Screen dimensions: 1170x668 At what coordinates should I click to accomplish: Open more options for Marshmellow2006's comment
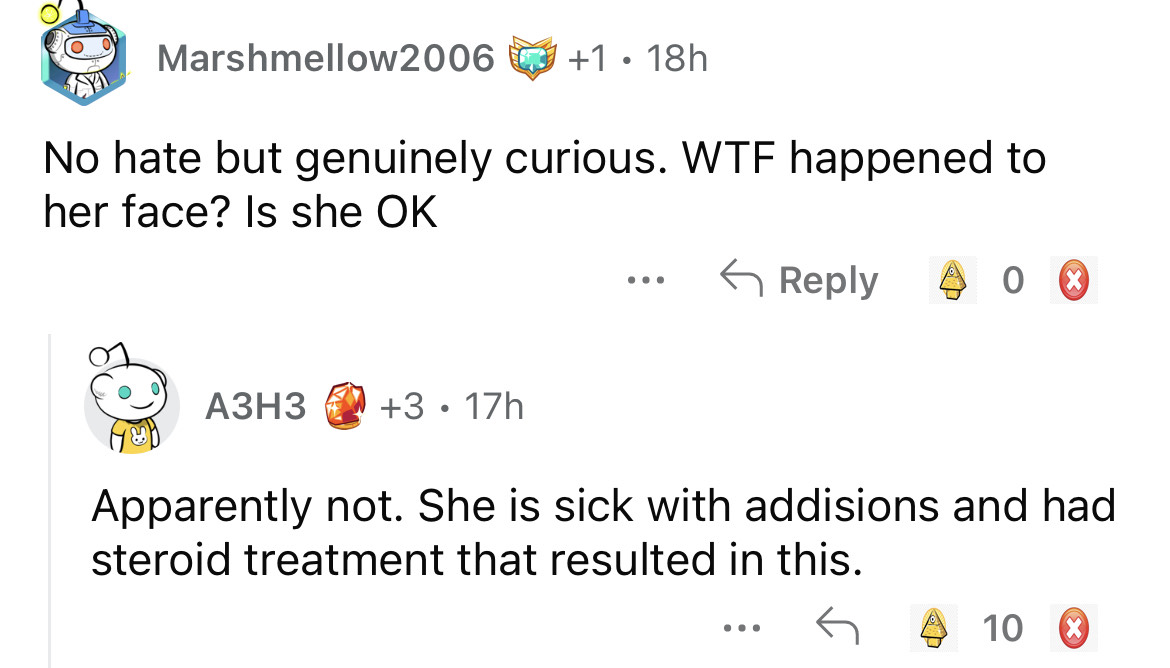pyautogui.click(x=641, y=280)
